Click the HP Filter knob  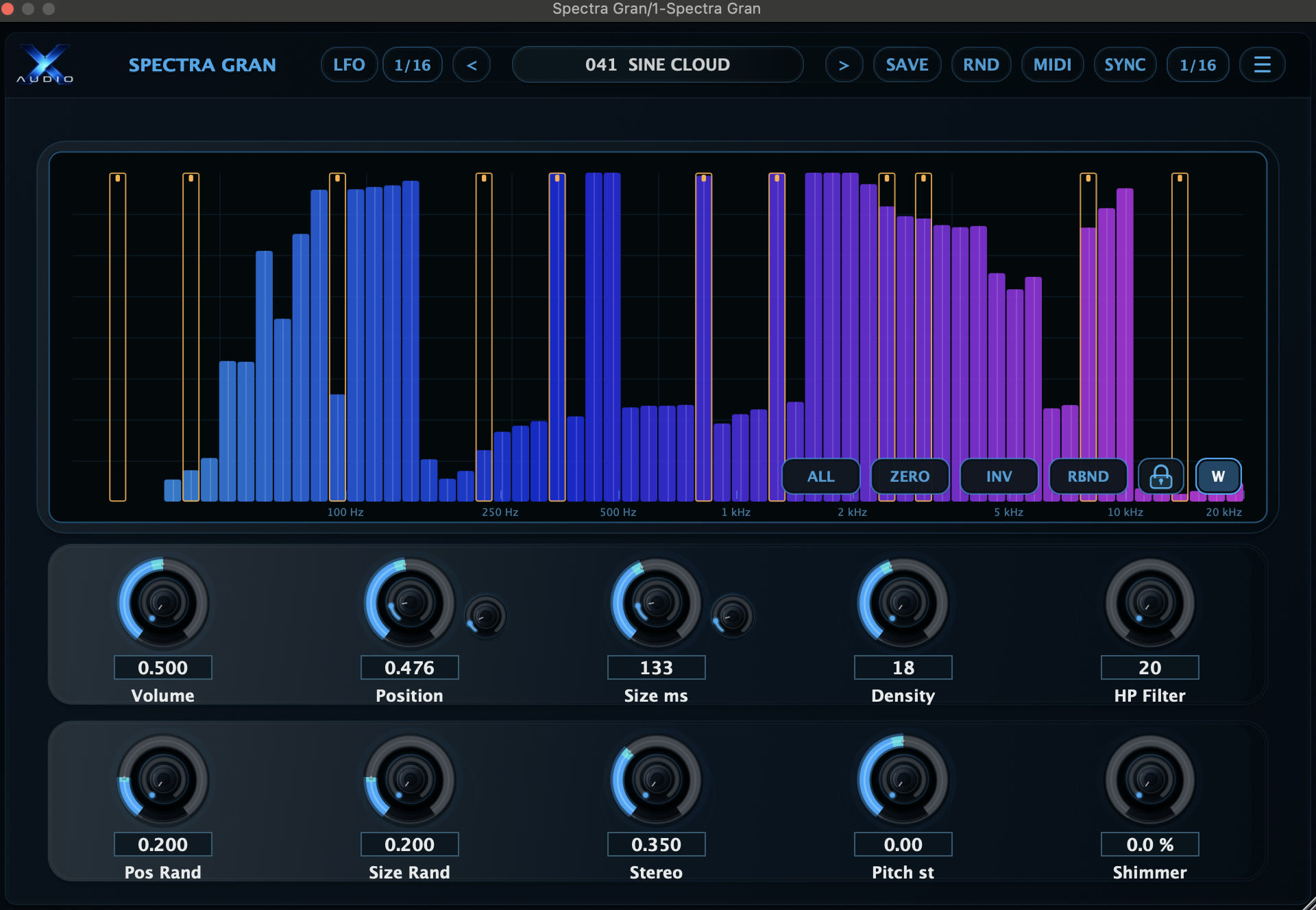(1150, 603)
